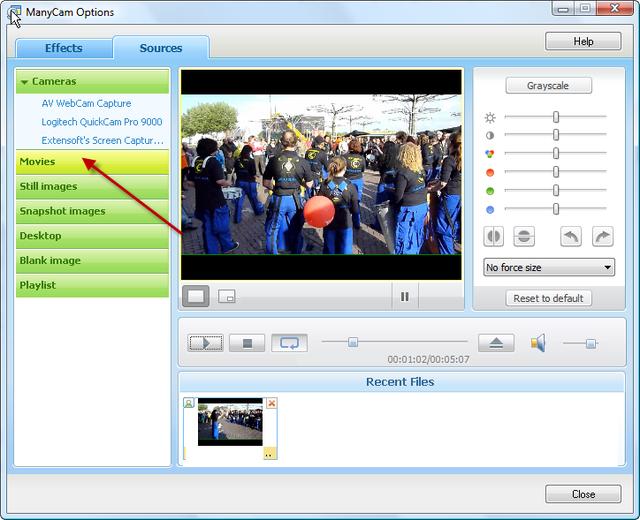This screenshot has height=520, width=640.
Task: Pause the video preview
Action: pos(404,297)
